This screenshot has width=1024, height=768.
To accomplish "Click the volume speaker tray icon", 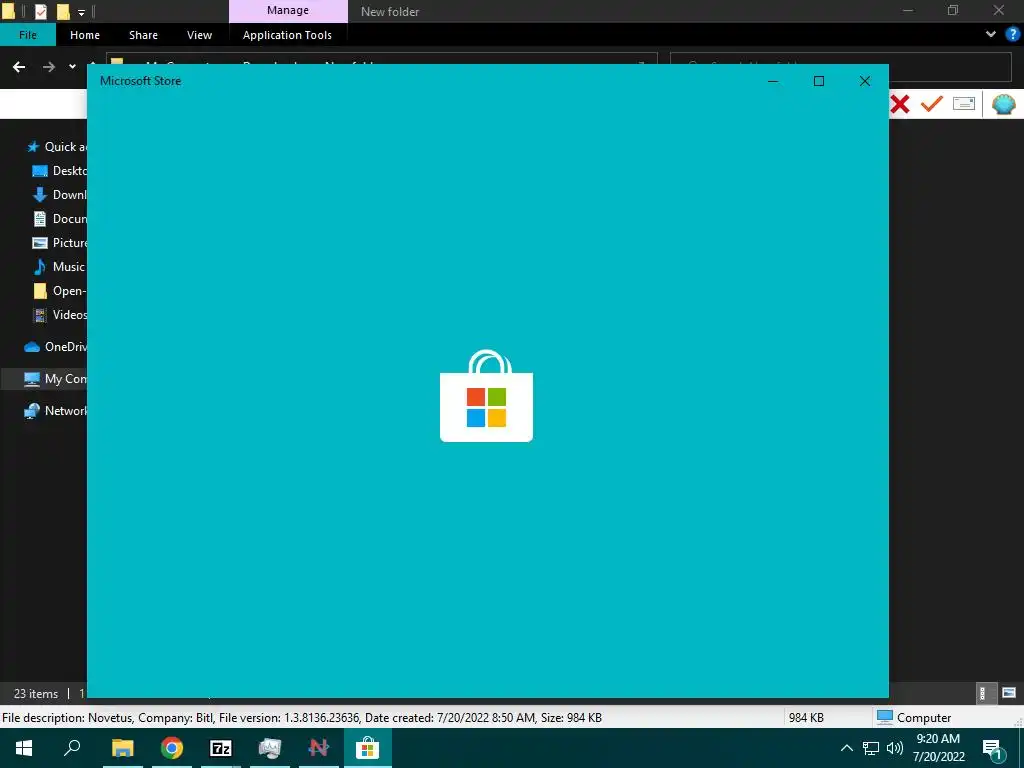I will click(x=895, y=748).
